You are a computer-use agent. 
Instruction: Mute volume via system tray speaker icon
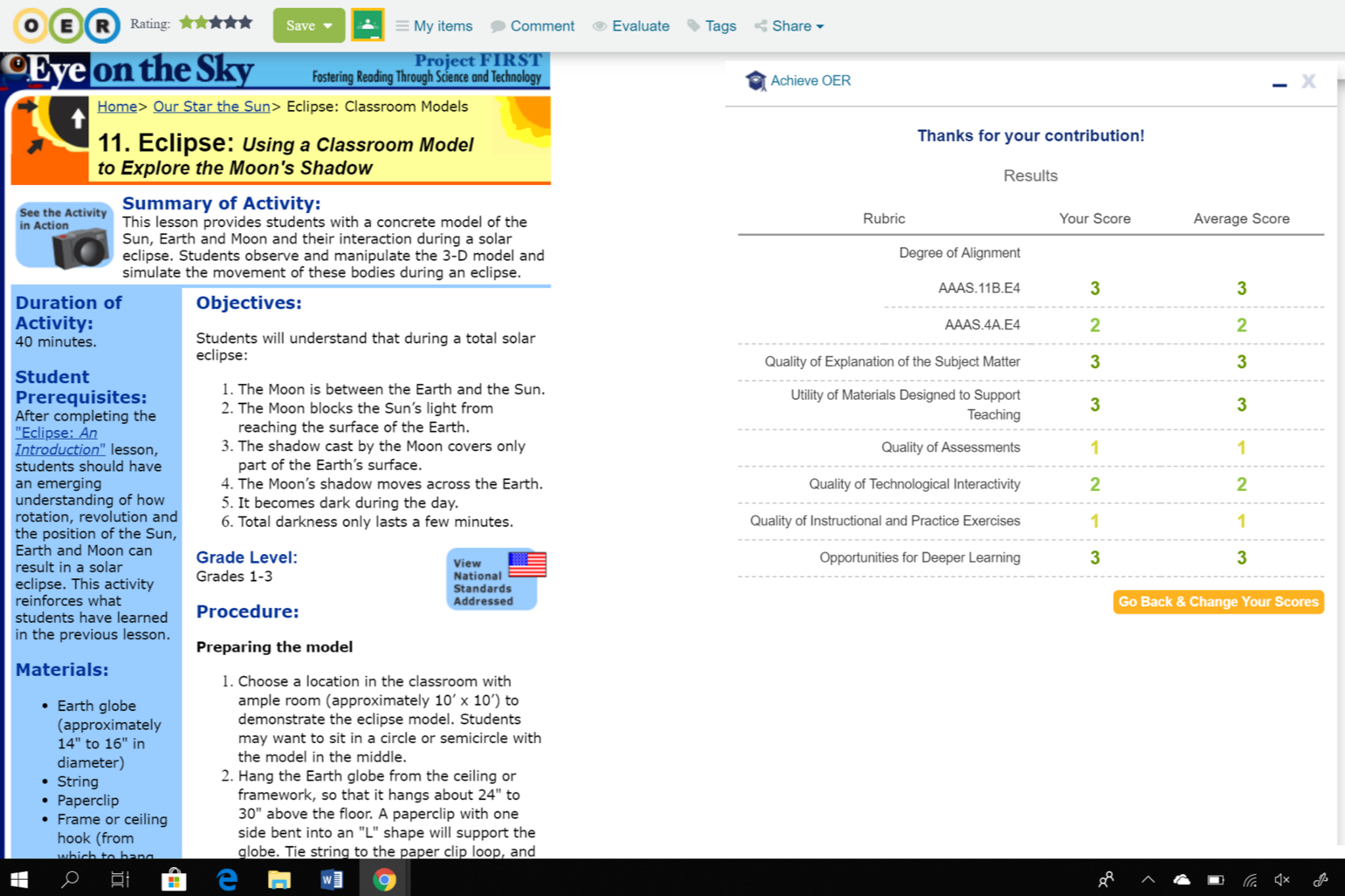tap(1281, 879)
